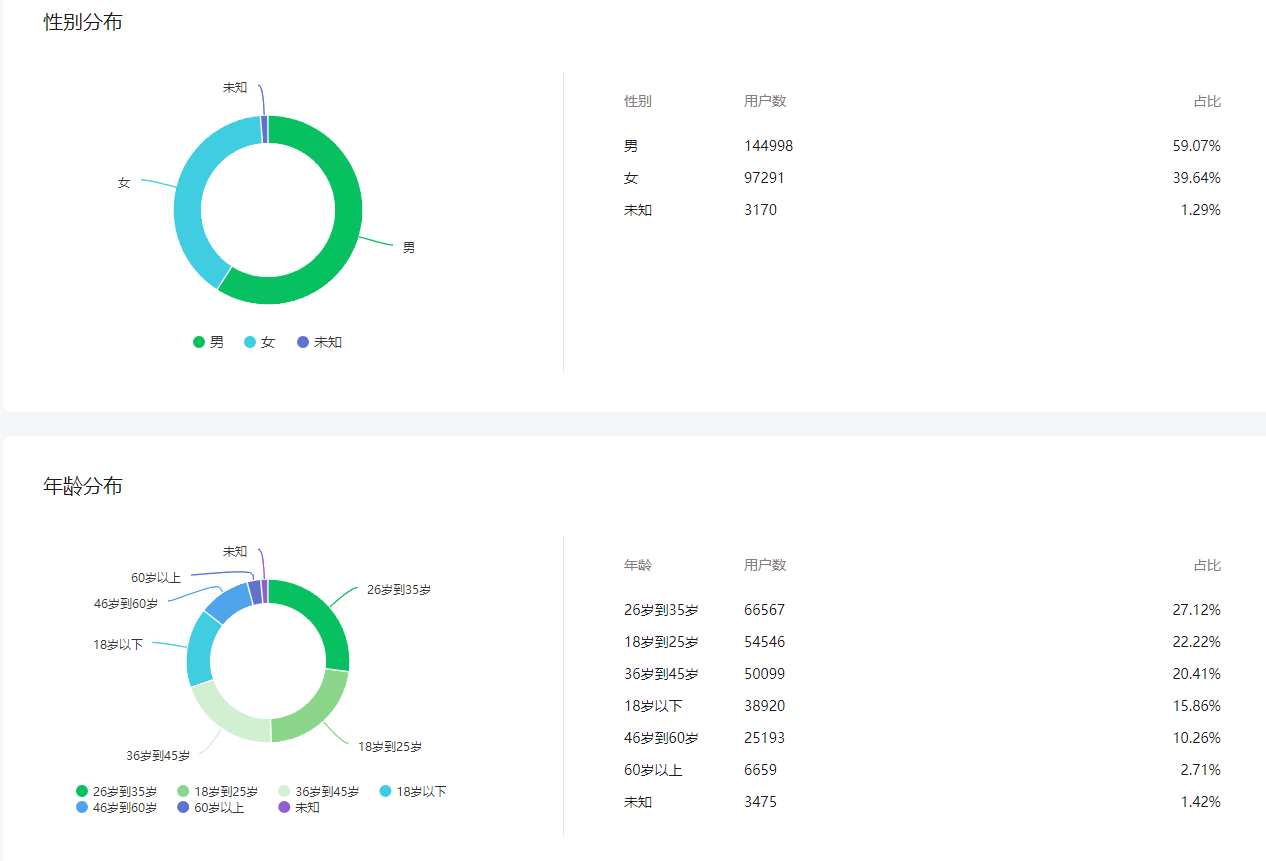
Task: Select the 未知 row label in gender table
Action: tap(638, 210)
